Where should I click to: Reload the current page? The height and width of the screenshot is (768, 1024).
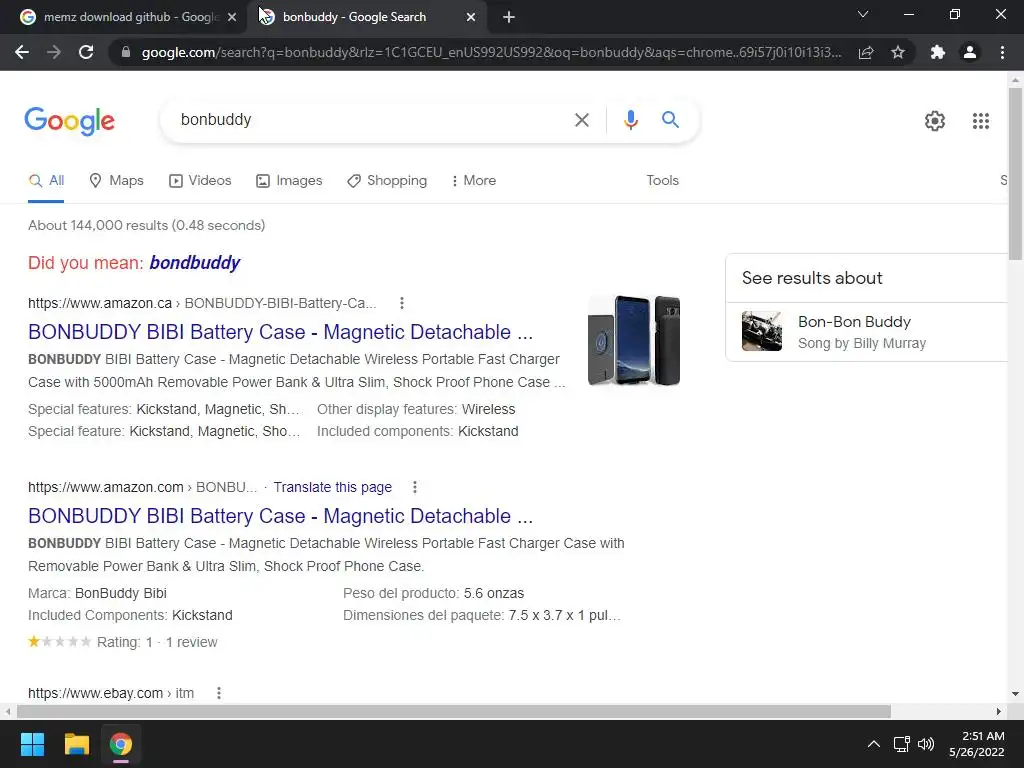86,52
